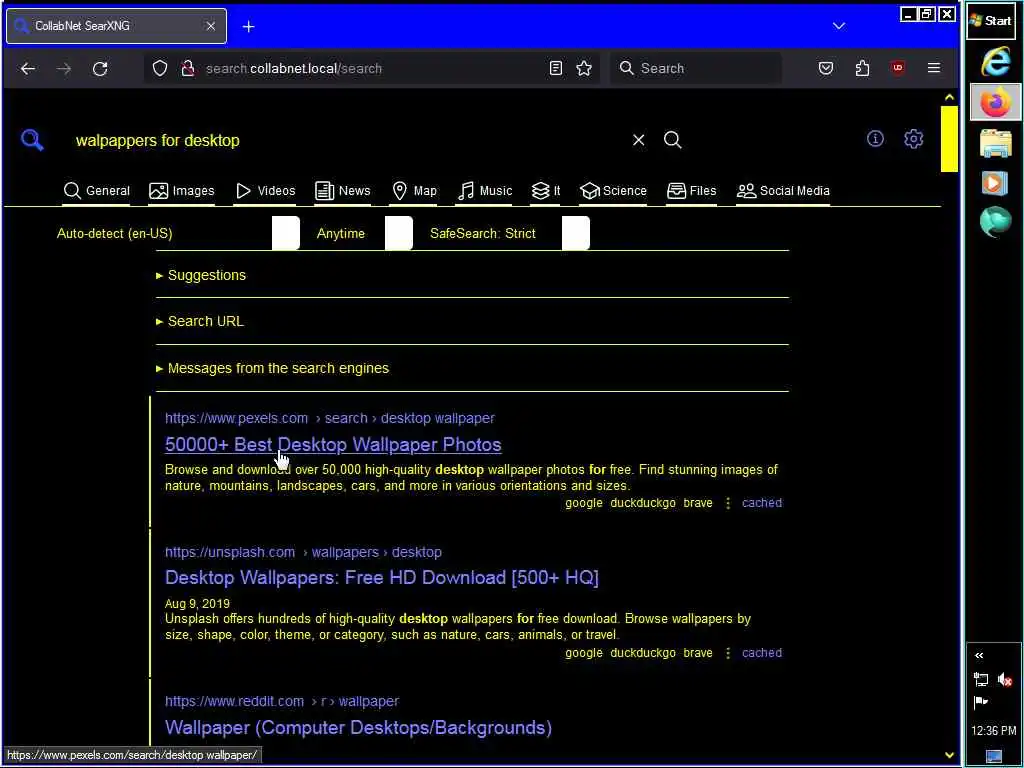Open the SafeSearch: Strict dropdown

(509, 233)
